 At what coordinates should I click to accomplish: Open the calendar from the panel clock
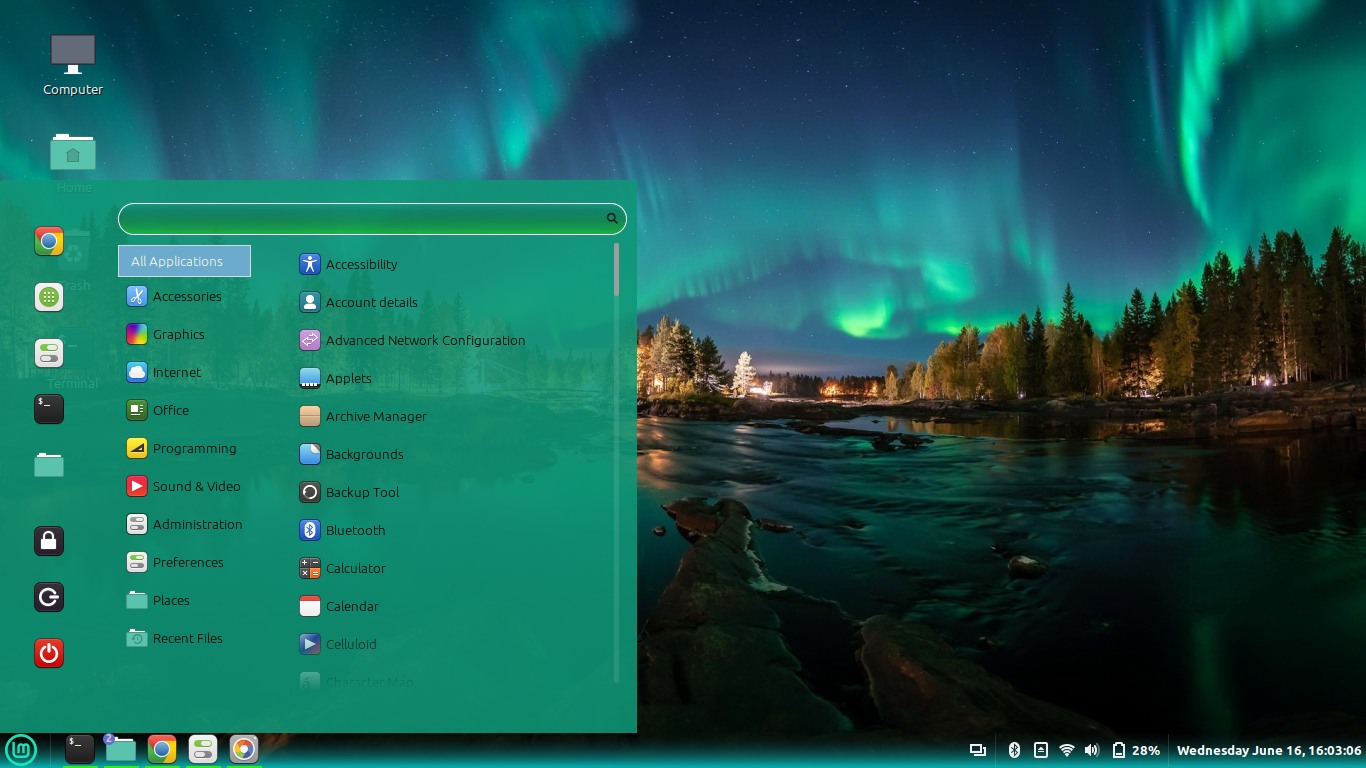[1269, 750]
